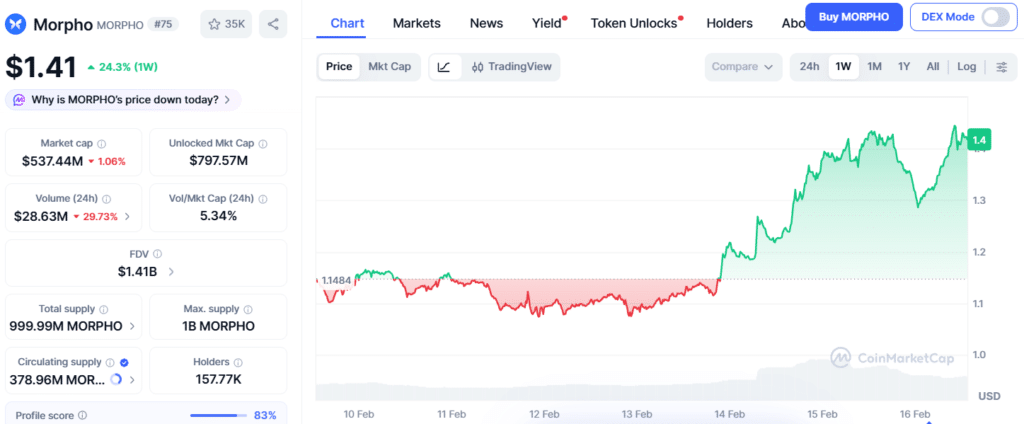The image size is (1024, 424).
Task: Select the 1M time range
Action: pyautogui.click(x=874, y=67)
